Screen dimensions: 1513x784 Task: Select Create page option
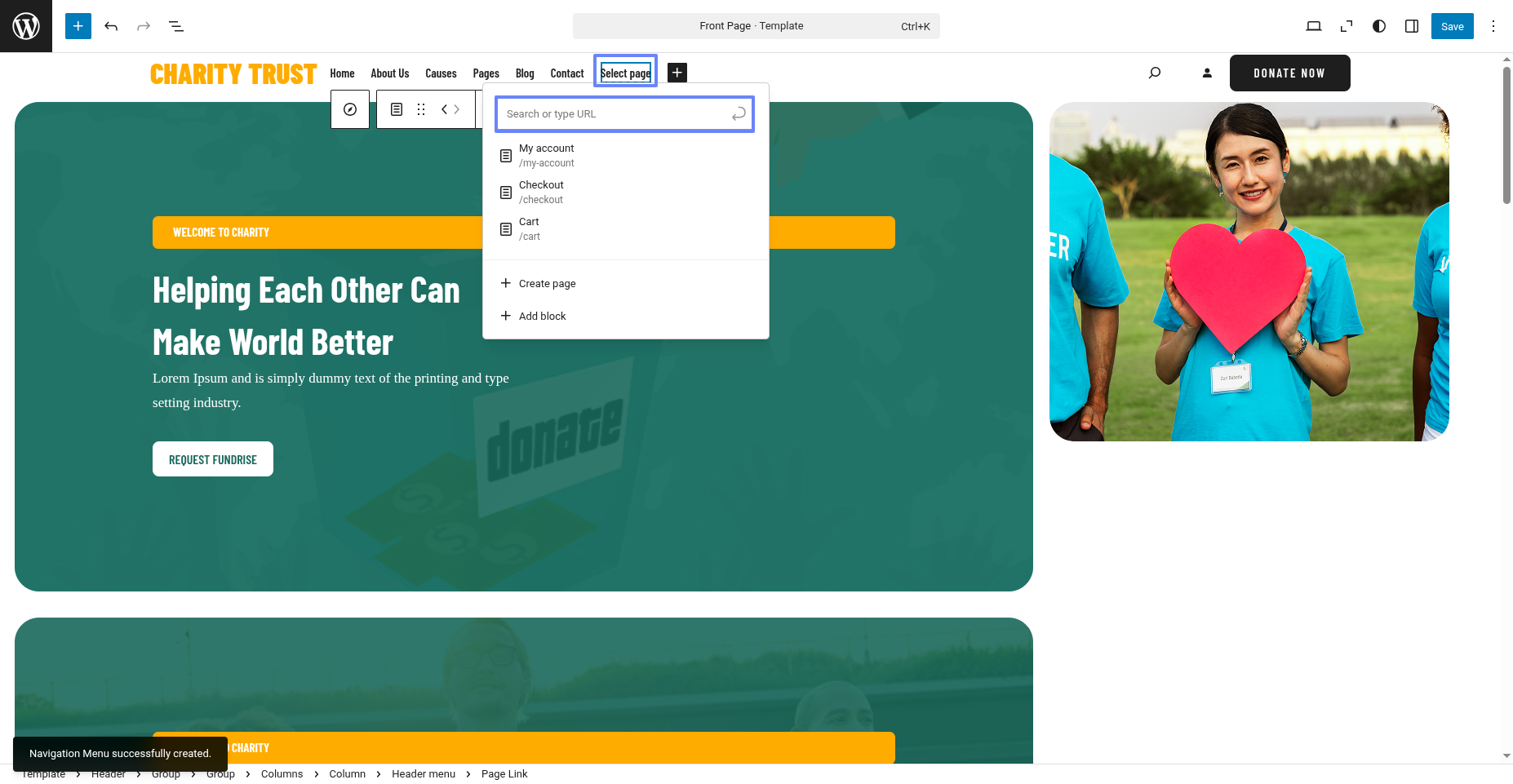coord(547,284)
